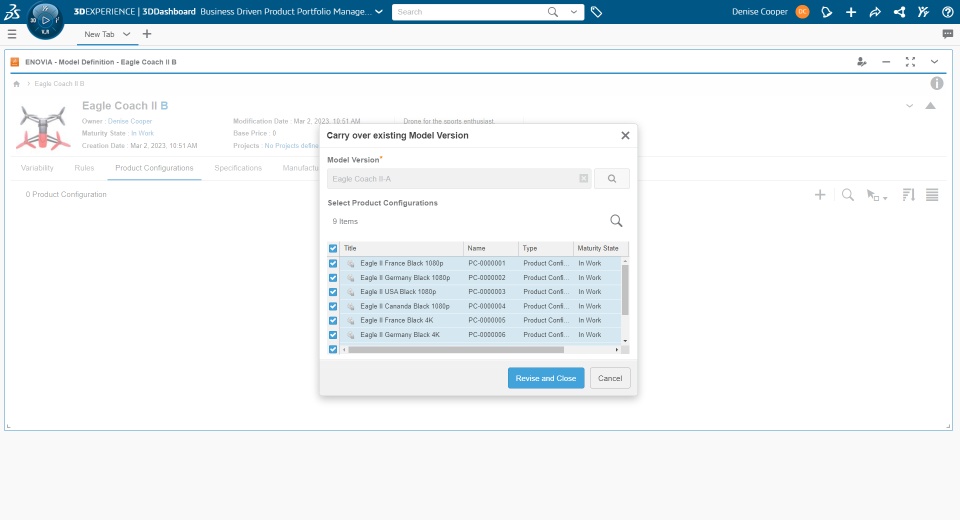Click the 3DS logo icon

pyautogui.click(x=12, y=12)
